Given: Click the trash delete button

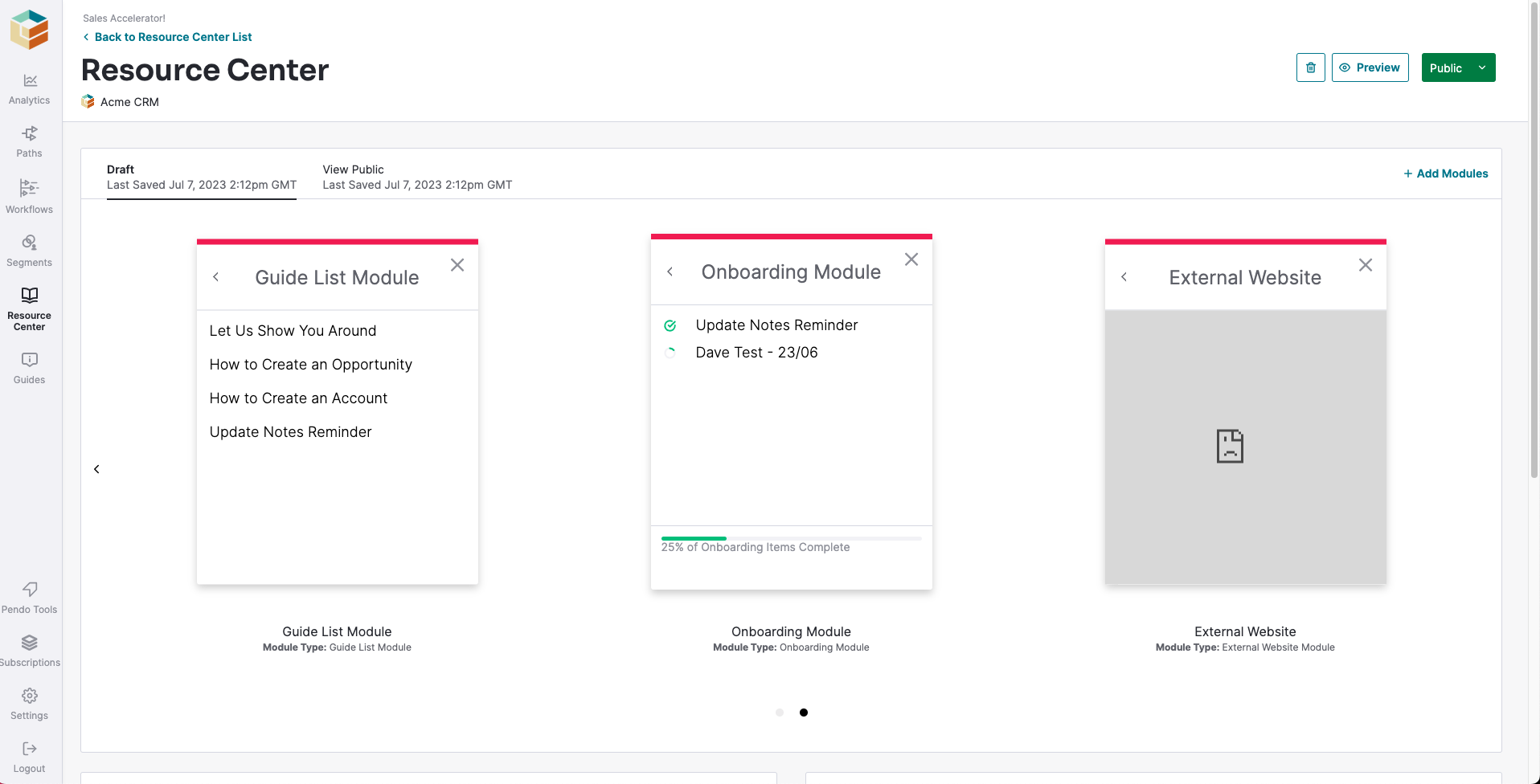Looking at the screenshot, I should (1311, 67).
